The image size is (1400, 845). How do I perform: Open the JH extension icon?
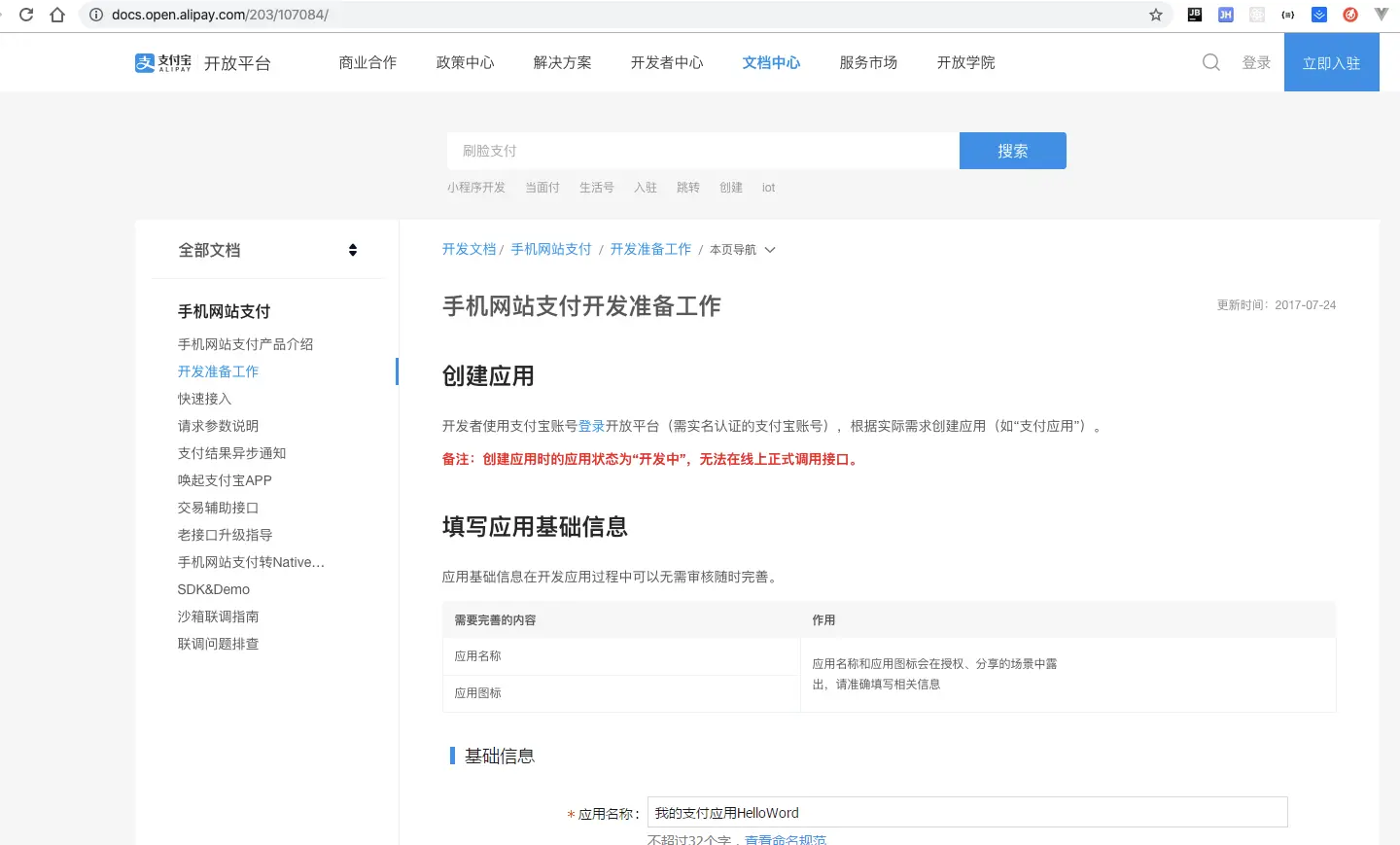click(1226, 15)
